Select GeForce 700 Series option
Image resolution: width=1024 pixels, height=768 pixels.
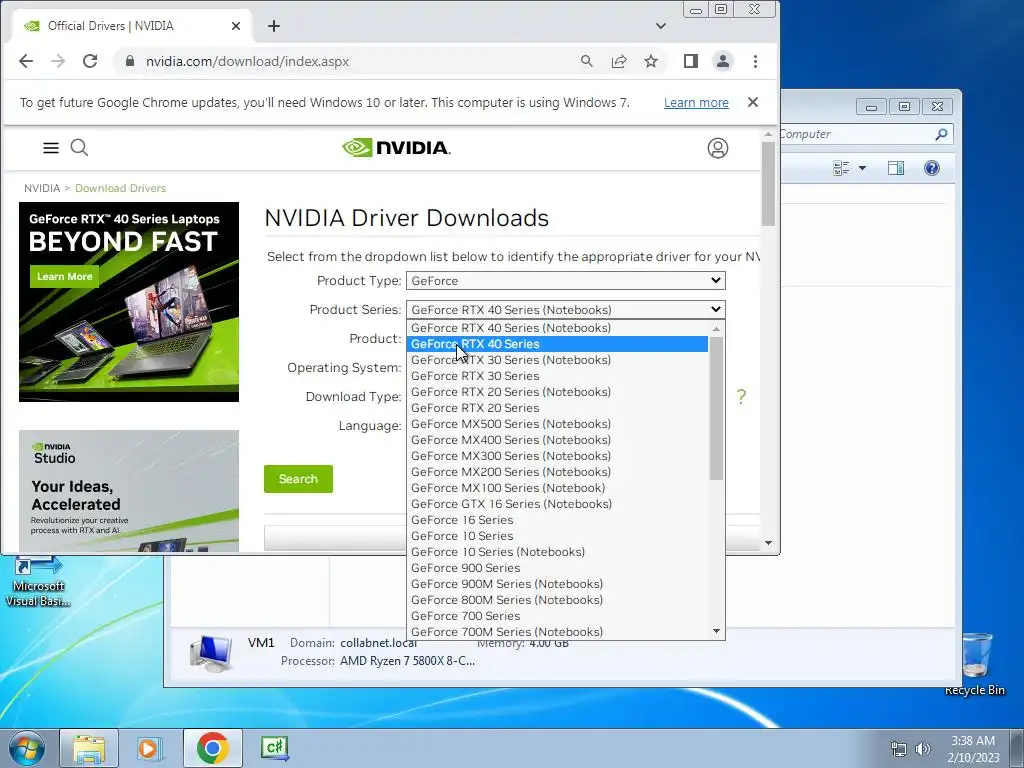pos(557,616)
